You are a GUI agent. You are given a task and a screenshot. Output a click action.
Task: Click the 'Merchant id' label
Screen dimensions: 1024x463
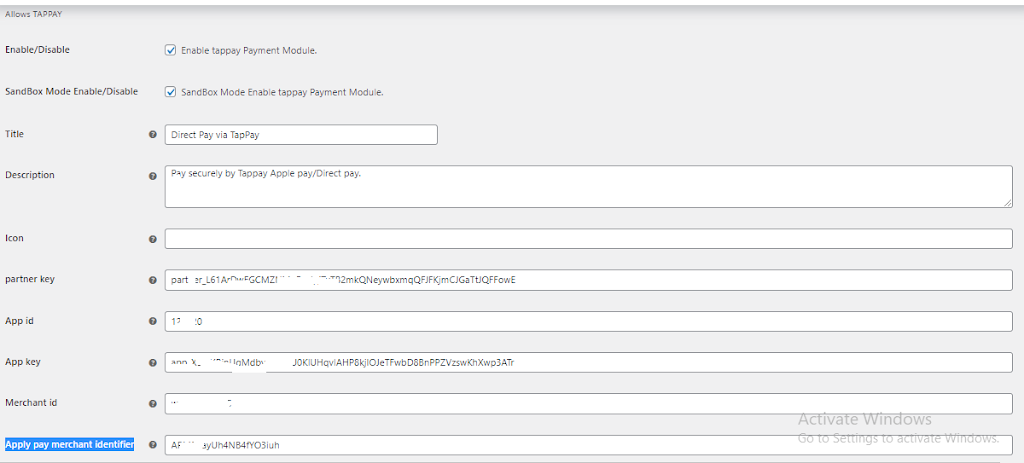tap(31, 402)
